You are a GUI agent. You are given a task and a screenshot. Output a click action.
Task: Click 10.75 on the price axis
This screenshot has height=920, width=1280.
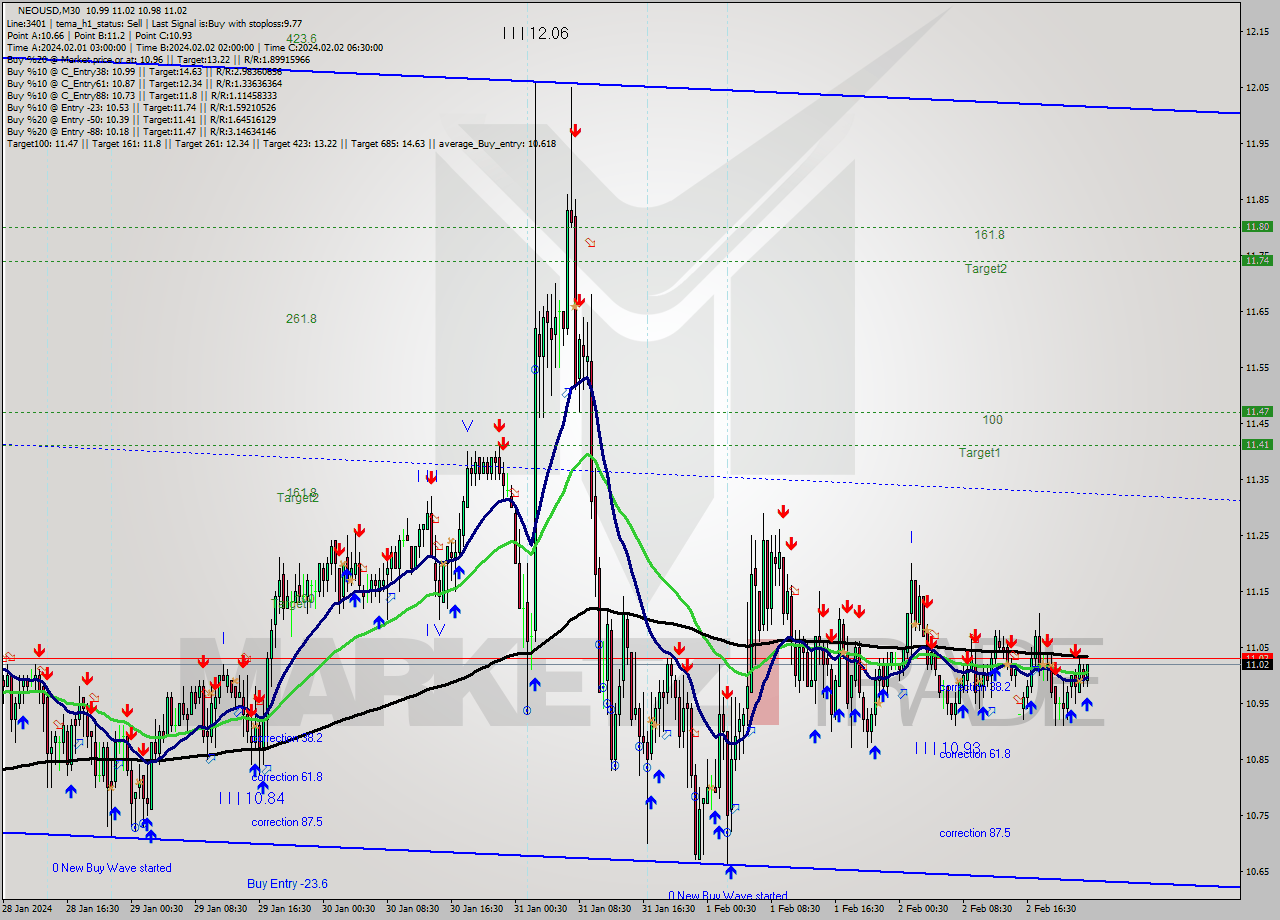coord(1257,816)
